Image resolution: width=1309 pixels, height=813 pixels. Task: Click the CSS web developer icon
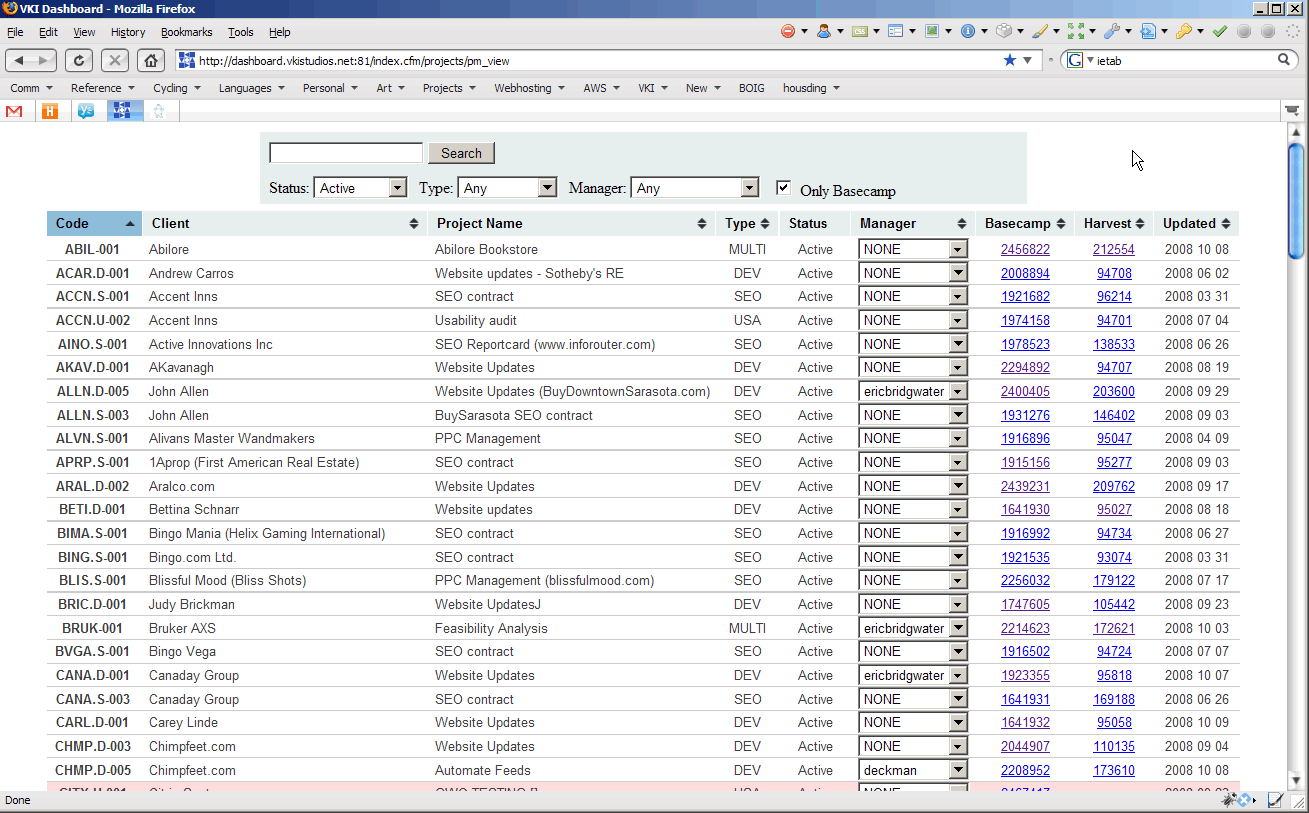(859, 32)
